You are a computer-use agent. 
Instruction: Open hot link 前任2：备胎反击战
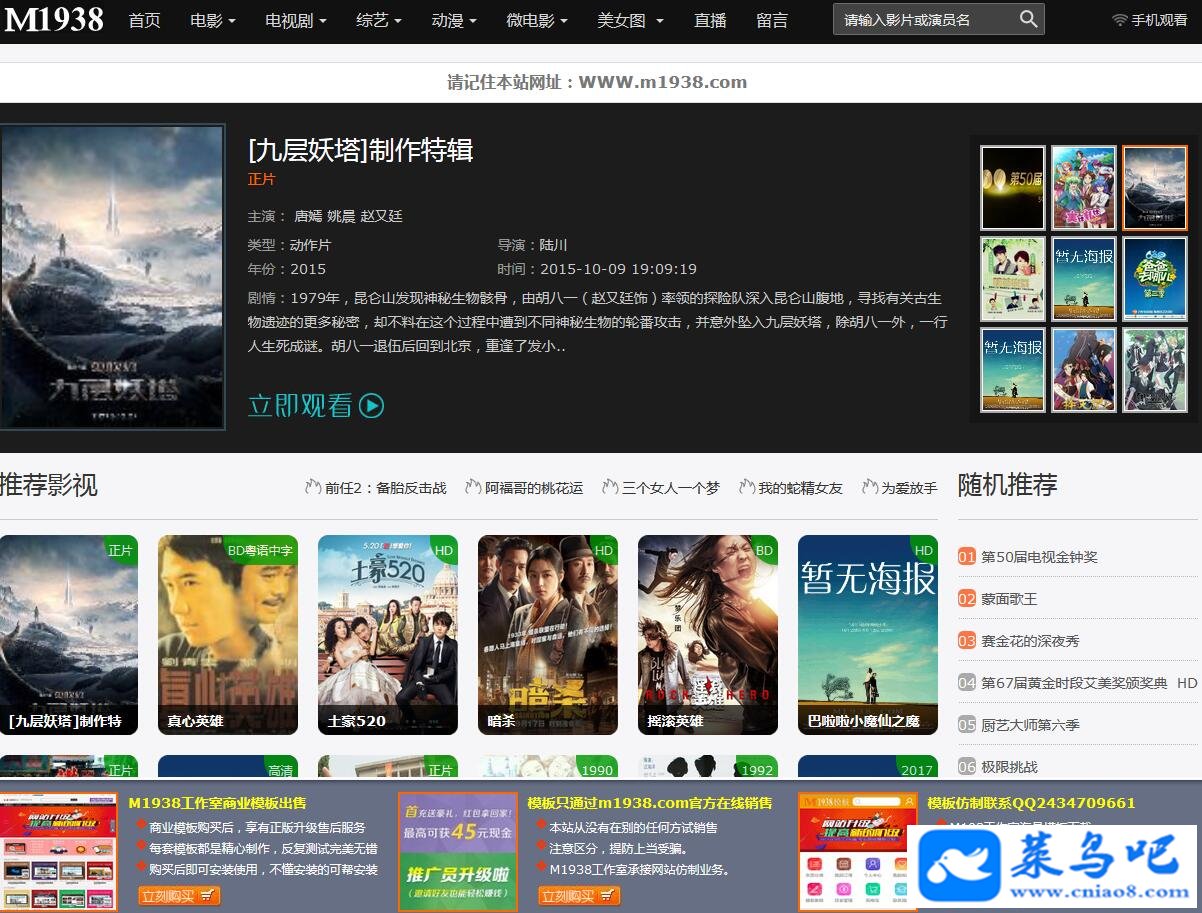(x=385, y=488)
